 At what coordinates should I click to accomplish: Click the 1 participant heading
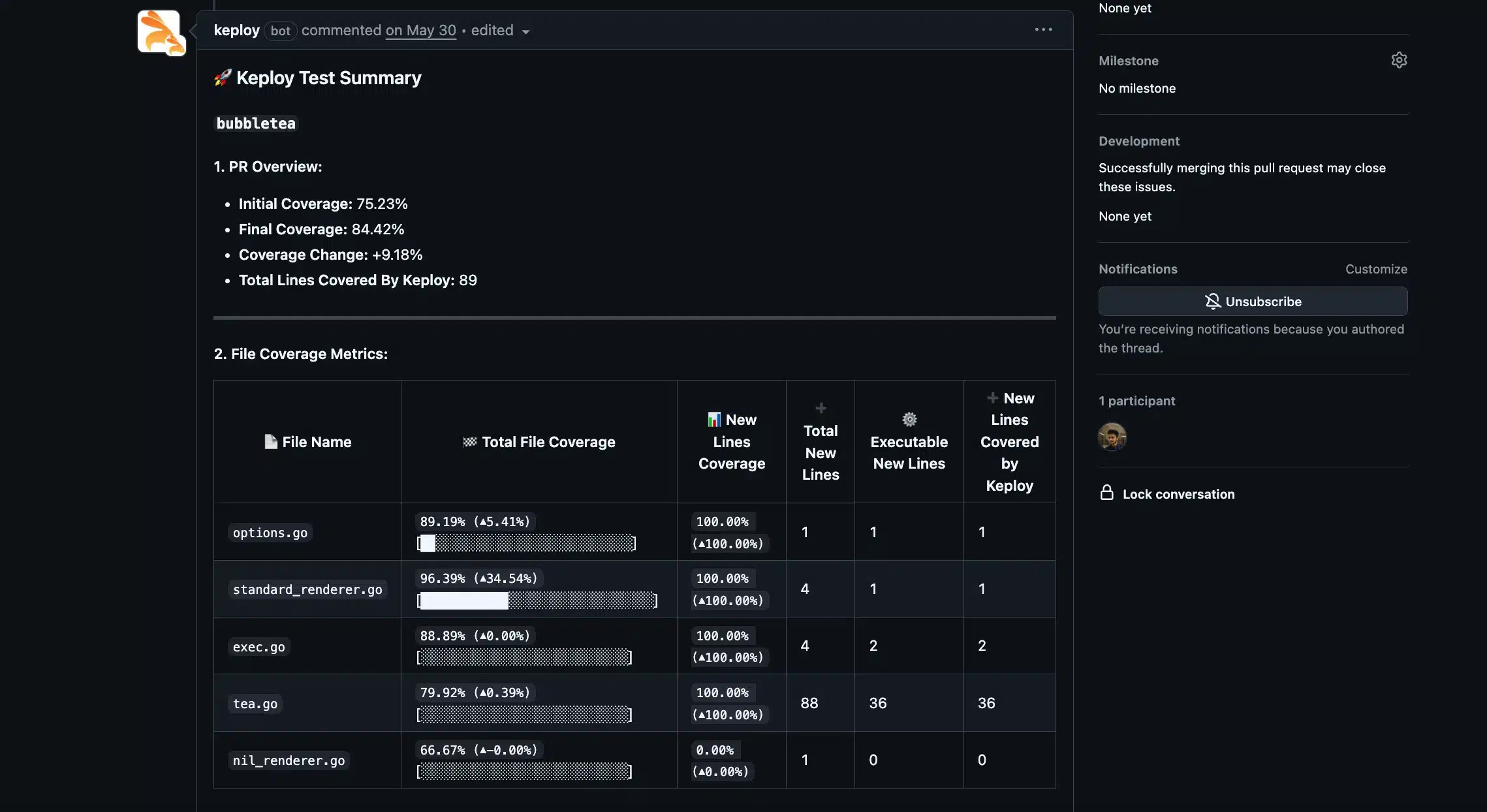tap(1136, 401)
